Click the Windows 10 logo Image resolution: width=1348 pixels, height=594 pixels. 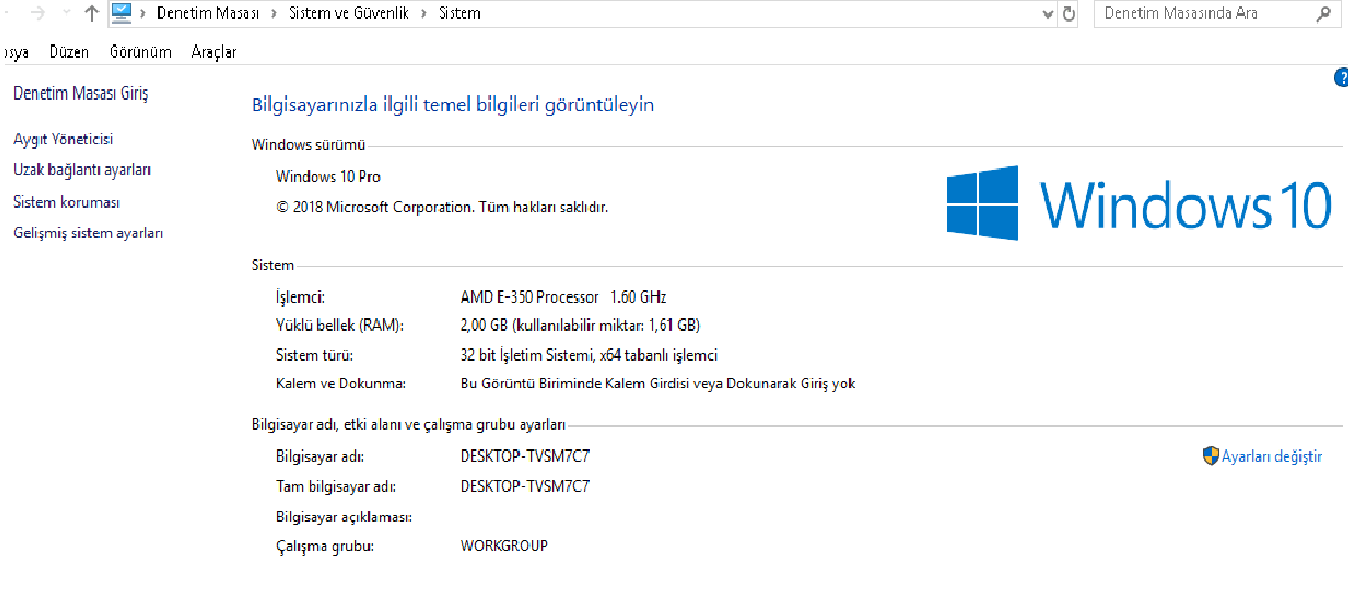(x=1139, y=203)
